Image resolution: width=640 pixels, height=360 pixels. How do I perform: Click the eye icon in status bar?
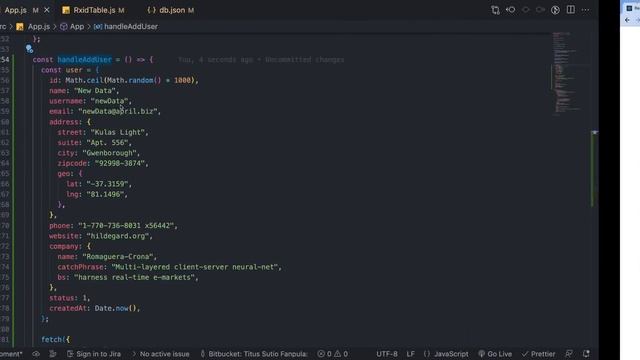point(36,354)
